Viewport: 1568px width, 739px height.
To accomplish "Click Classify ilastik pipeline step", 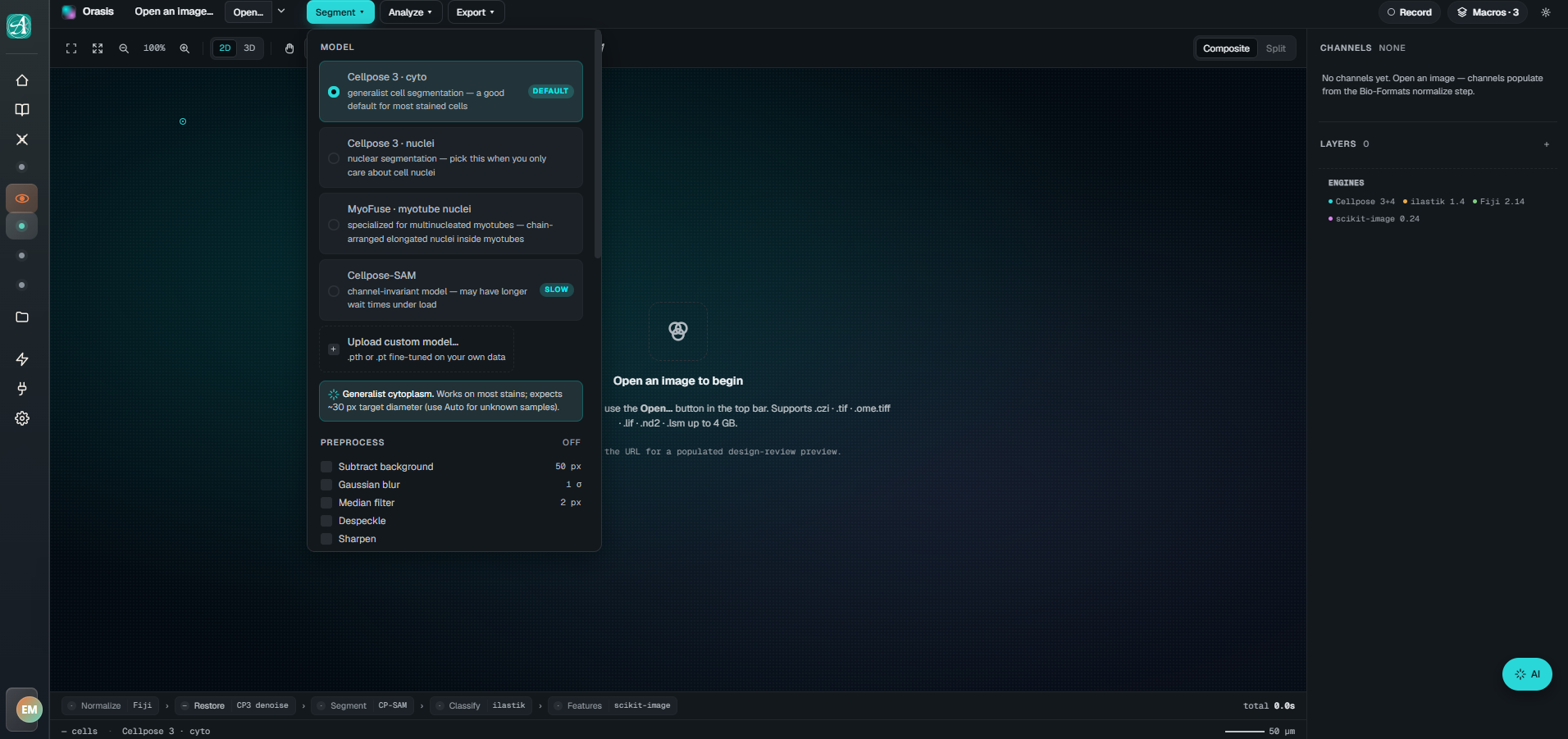I will [481, 705].
